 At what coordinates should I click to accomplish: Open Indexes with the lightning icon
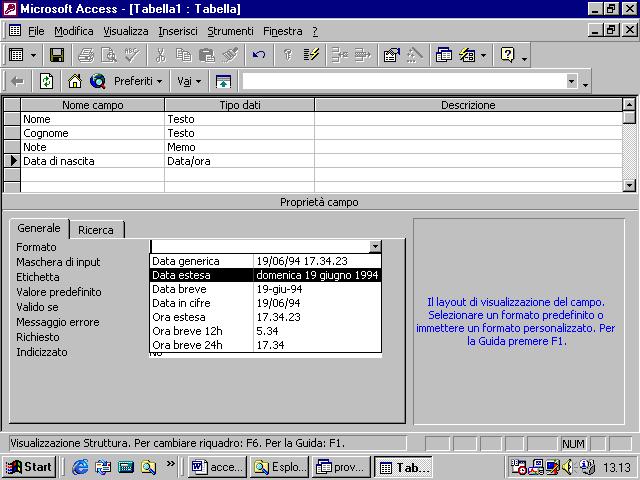point(311,55)
